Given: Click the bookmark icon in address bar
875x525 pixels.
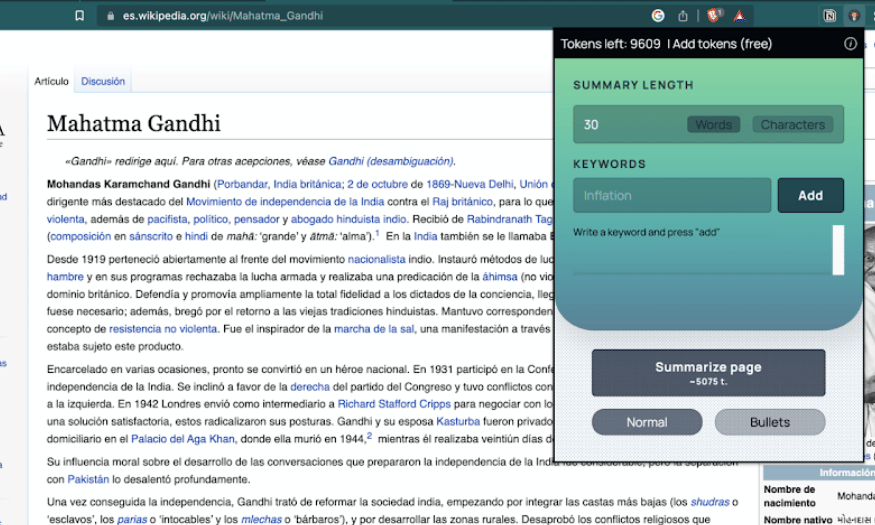Looking at the screenshot, I should pos(80,16).
